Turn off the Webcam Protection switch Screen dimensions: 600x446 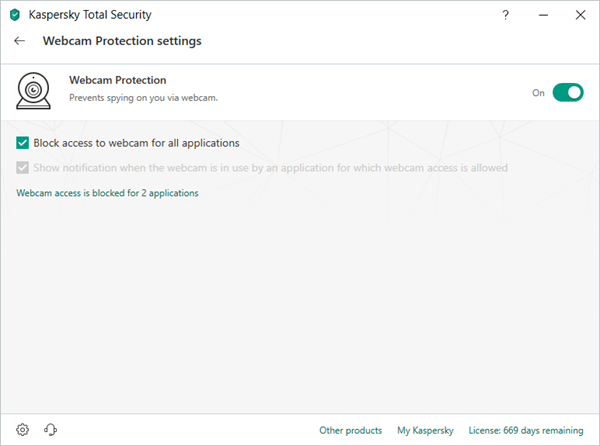point(567,92)
